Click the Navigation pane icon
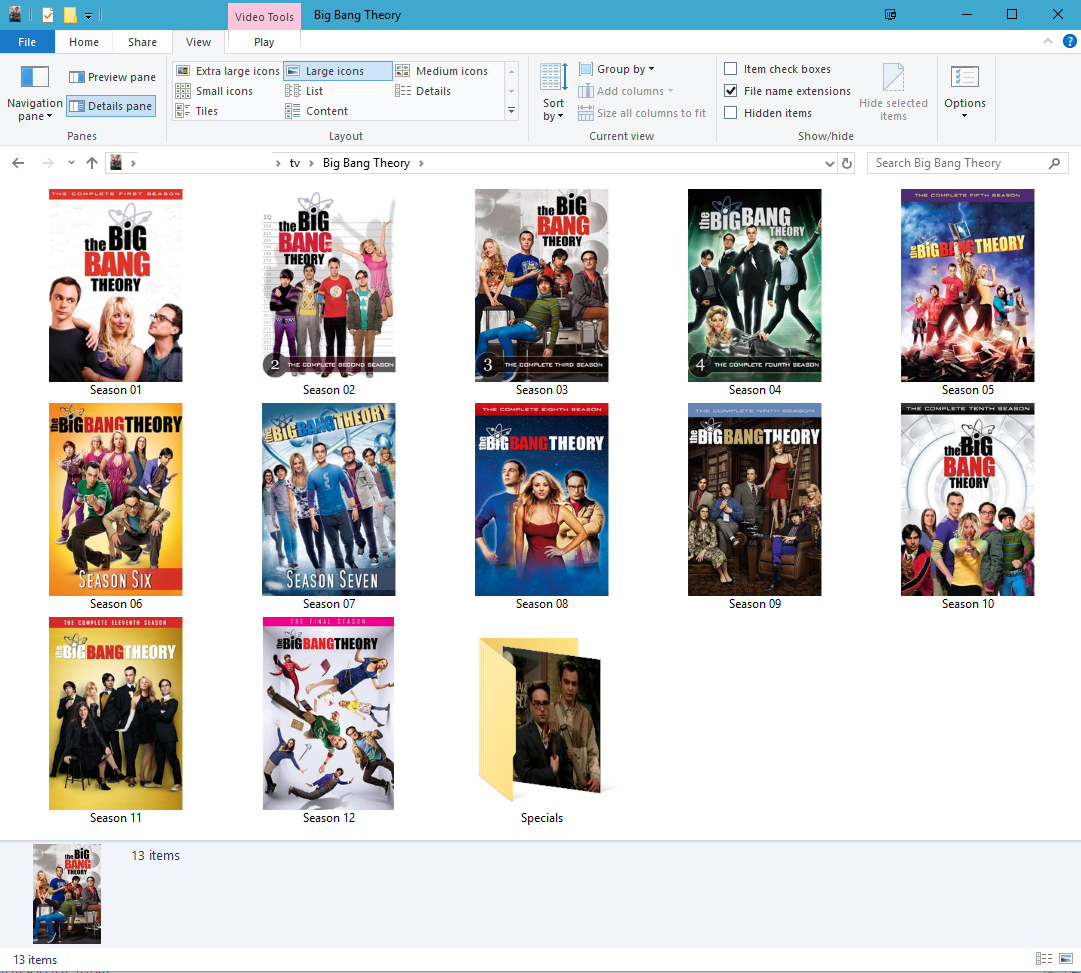Screen dimensions: 1081x973 pos(35,78)
